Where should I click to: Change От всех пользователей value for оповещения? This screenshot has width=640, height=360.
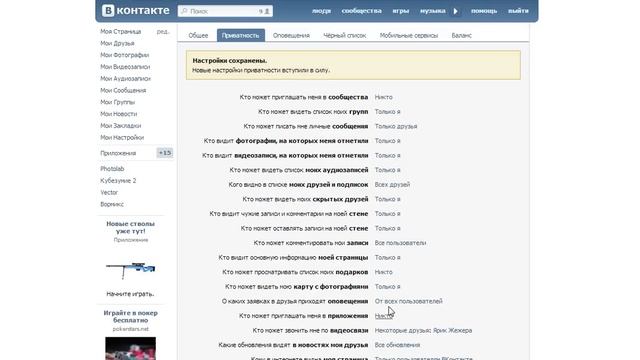[408, 302]
